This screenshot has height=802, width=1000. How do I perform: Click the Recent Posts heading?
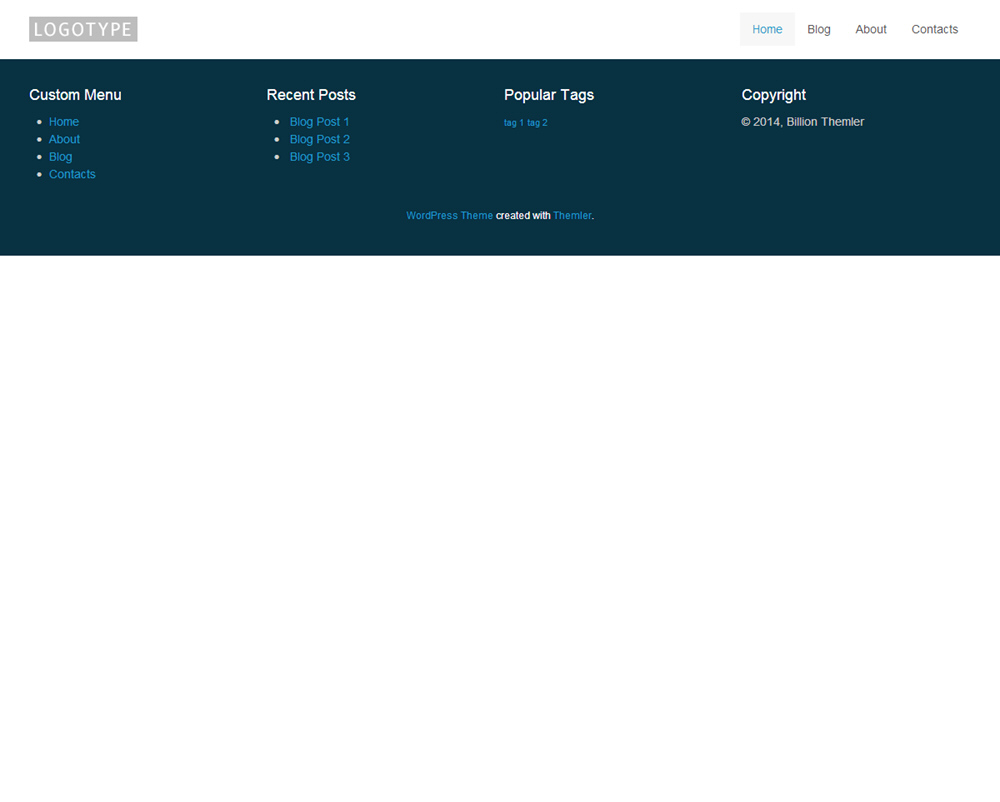311,95
